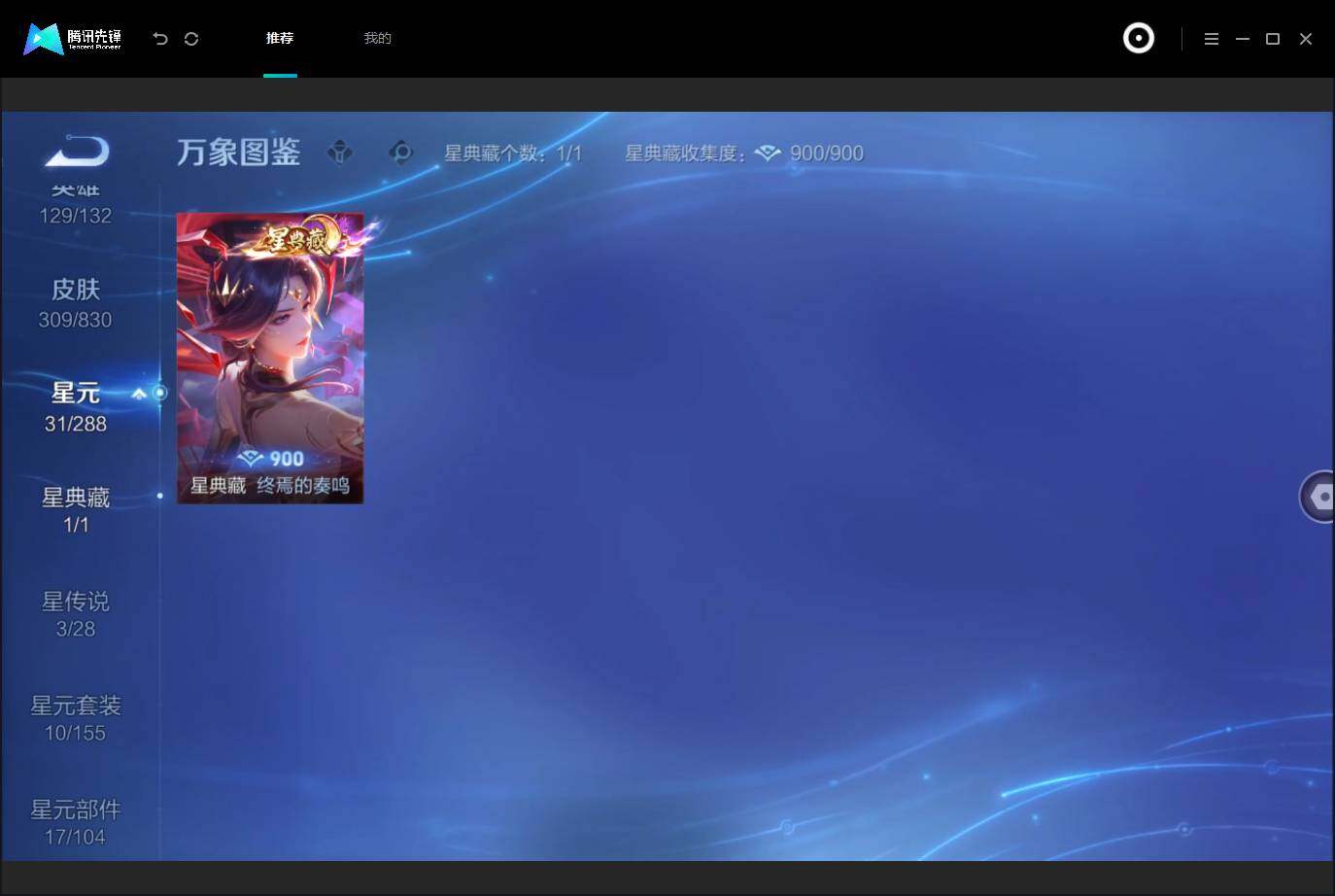Open the circular record icon in title bar

click(x=1138, y=38)
